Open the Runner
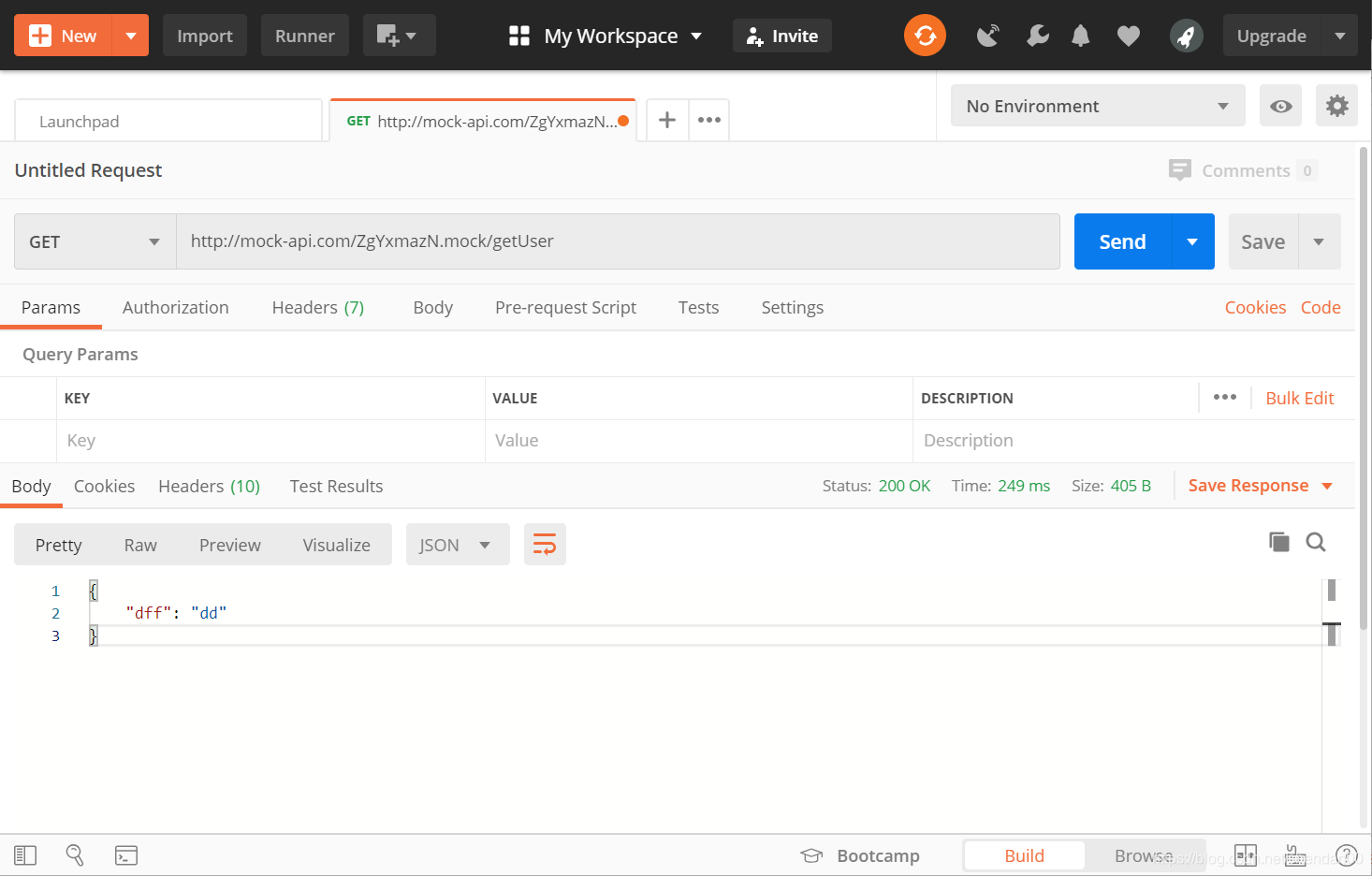Image resolution: width=1372 pixels, height=876 pixels. [x=305, y=36]
